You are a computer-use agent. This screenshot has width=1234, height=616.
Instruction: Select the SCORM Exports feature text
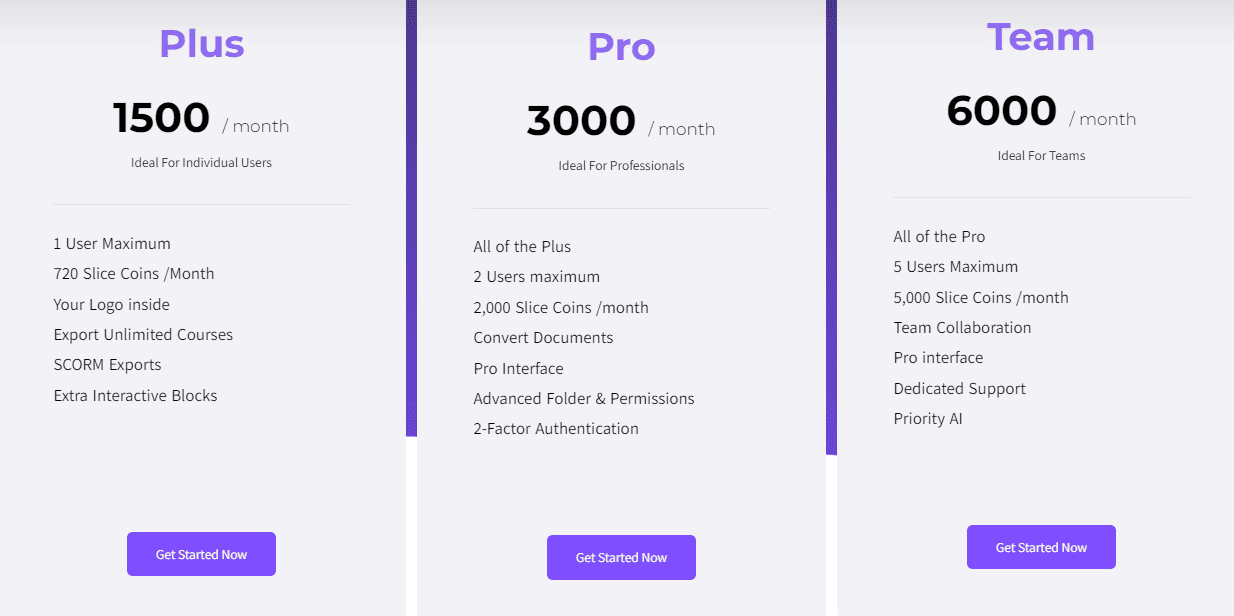pos(107,364)
